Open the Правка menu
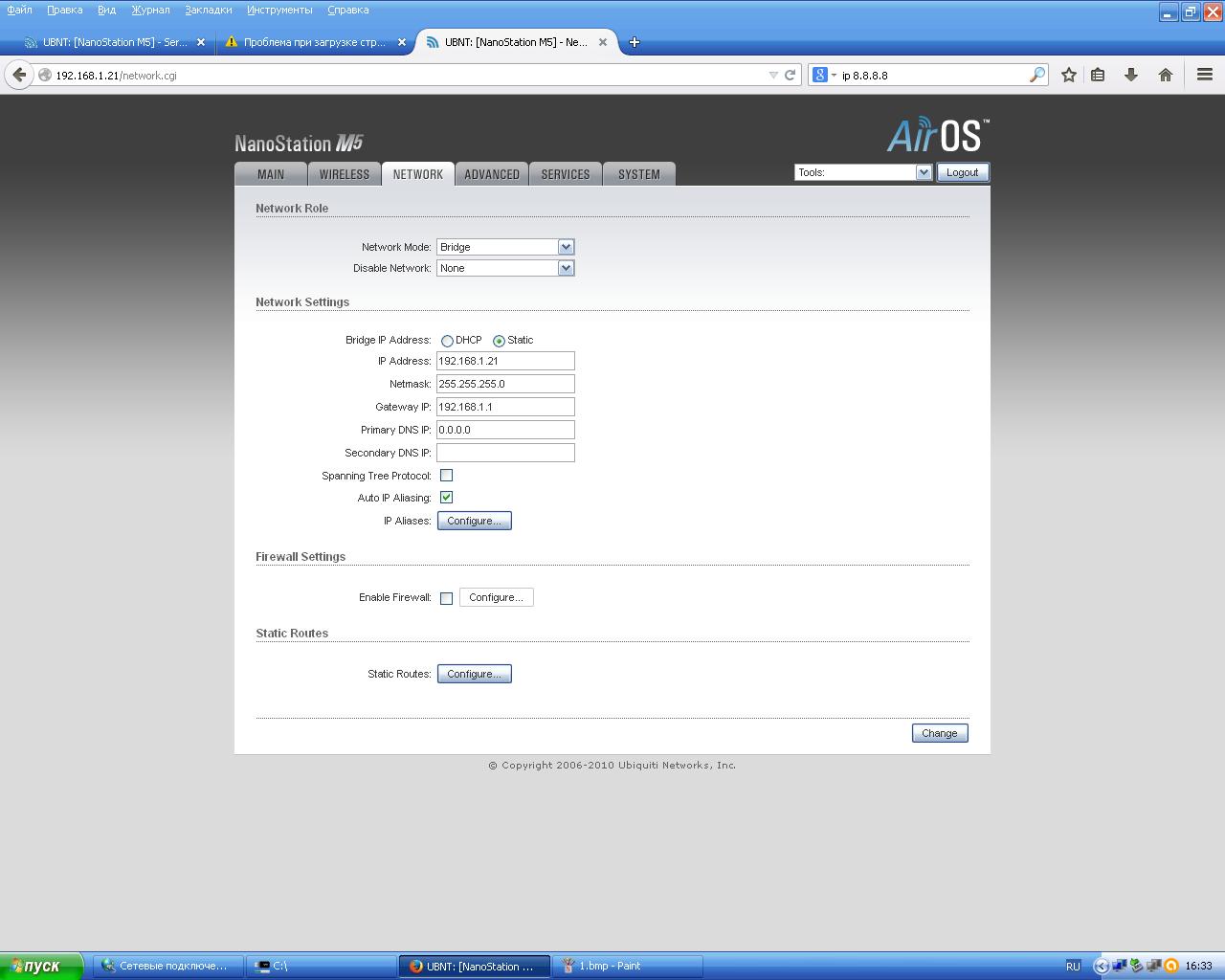Image resolution: width=1225 pixels, height=980 pixels. pyautogui.click(x=64, y=10)
